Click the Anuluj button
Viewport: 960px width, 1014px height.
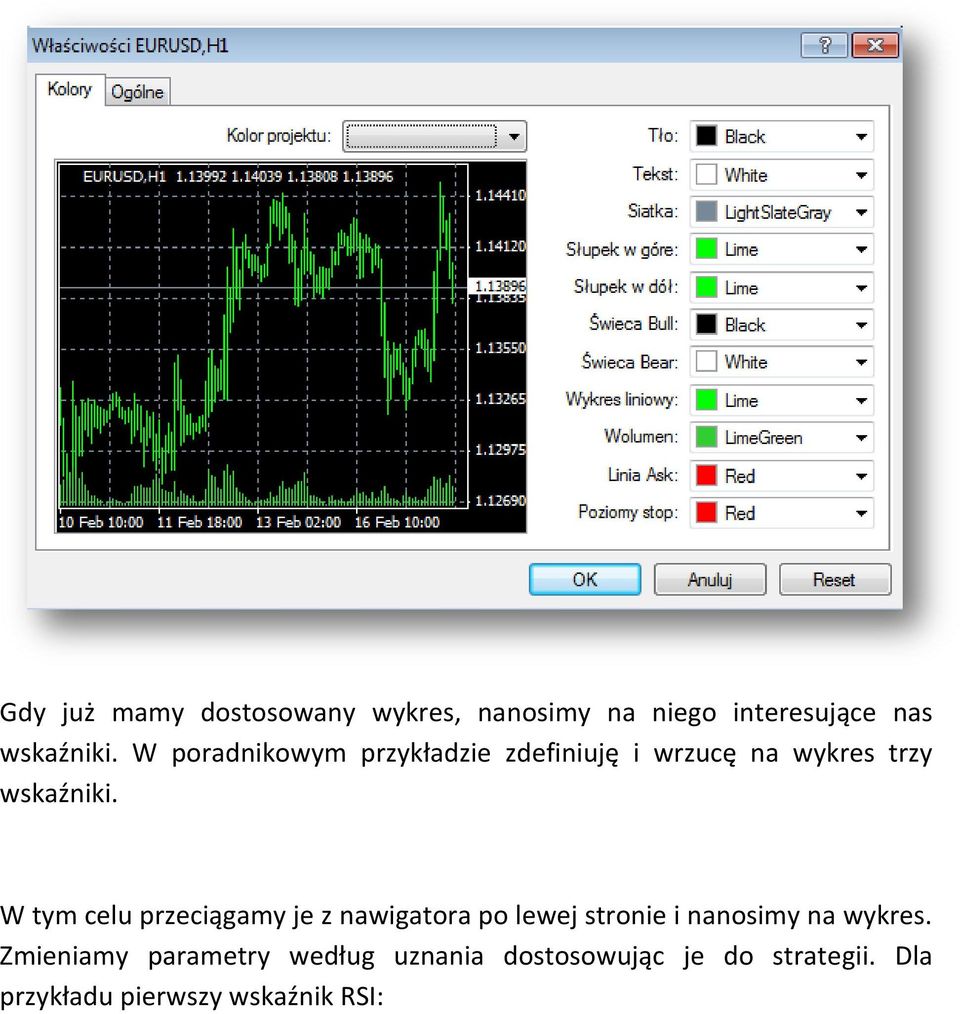(x=710, y=579)
